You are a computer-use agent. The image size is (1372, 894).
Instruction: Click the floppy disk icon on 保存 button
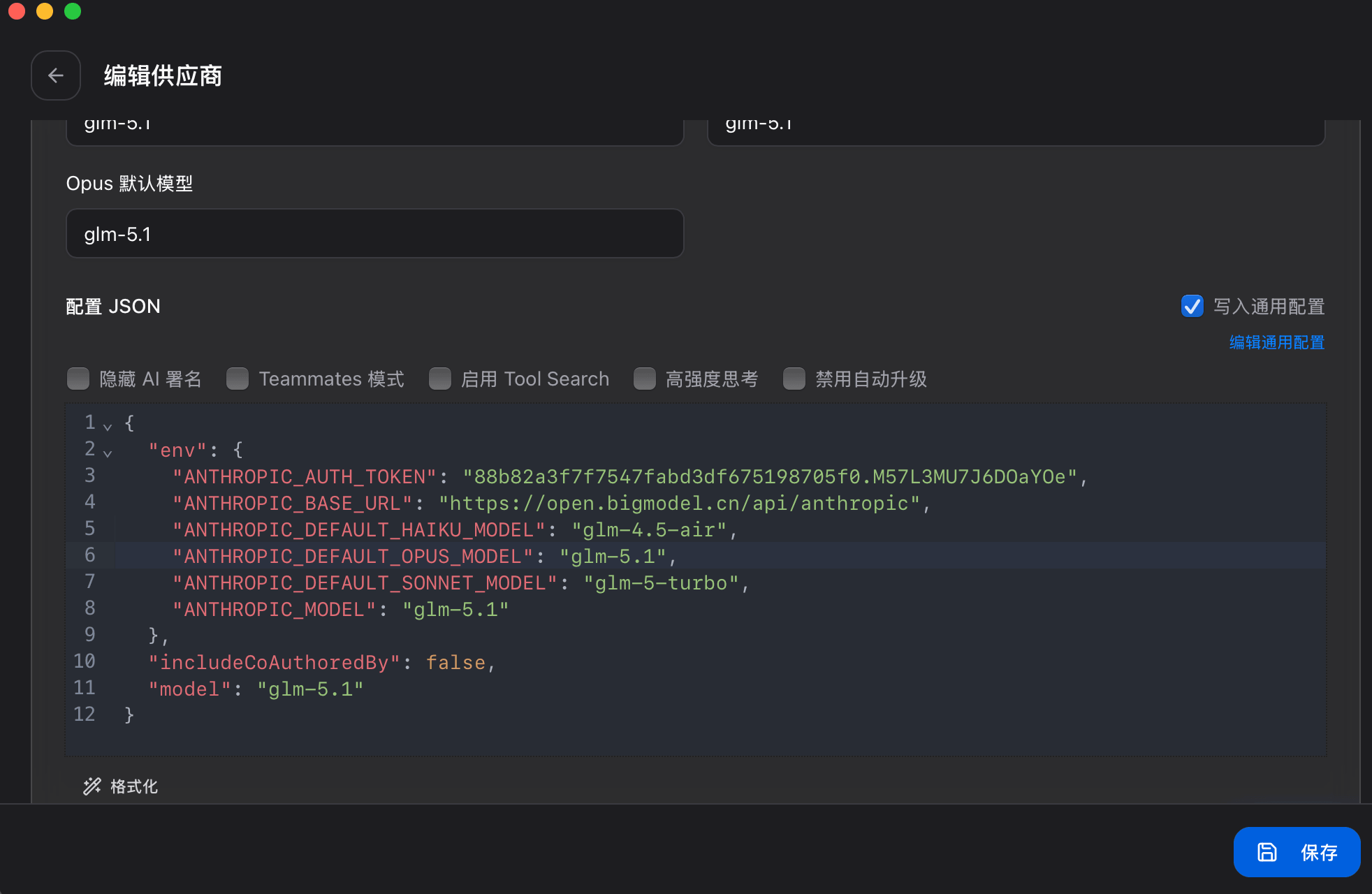[1266, 851]
